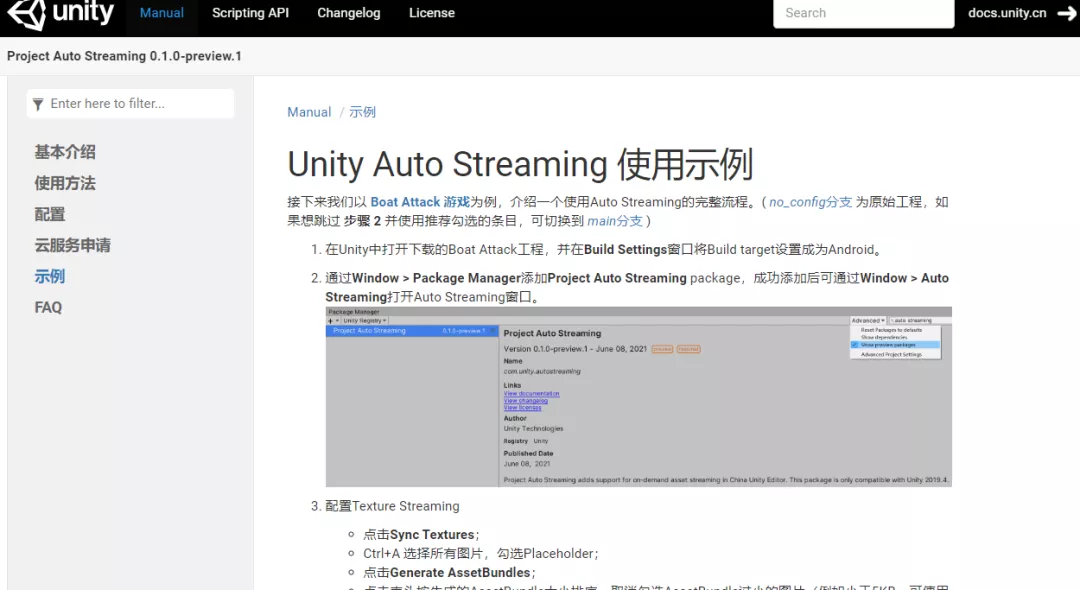Click the arrow icon beside docs.unity.cn
This screenshot has width=1080, height=590.
pos(1068,13)
